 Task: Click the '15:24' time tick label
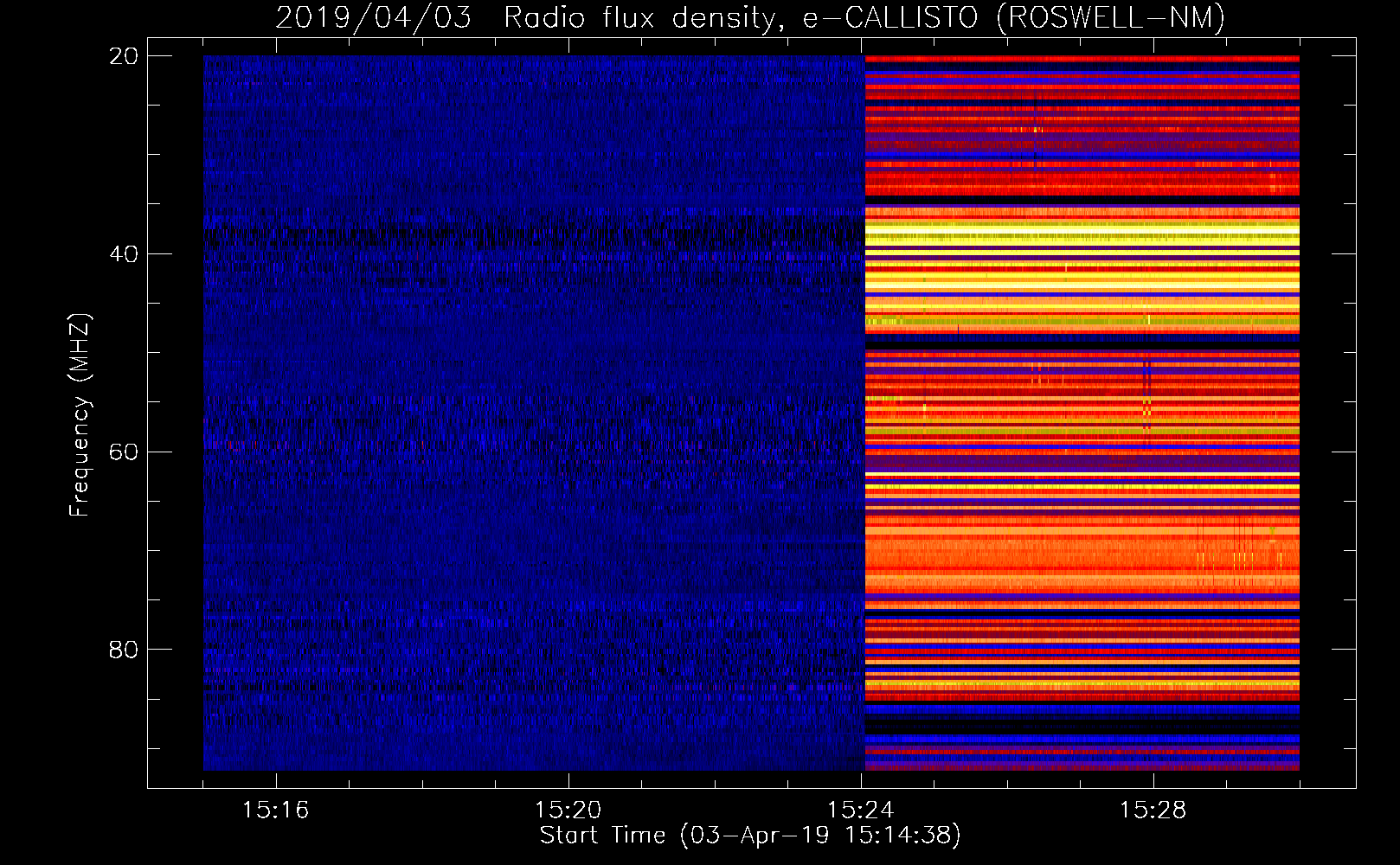coord(860,811)
